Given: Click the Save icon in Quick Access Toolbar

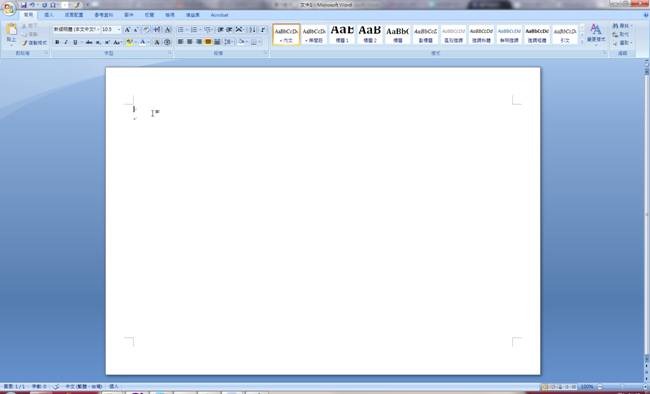Looking at the screenshot, I should point(24,5).
